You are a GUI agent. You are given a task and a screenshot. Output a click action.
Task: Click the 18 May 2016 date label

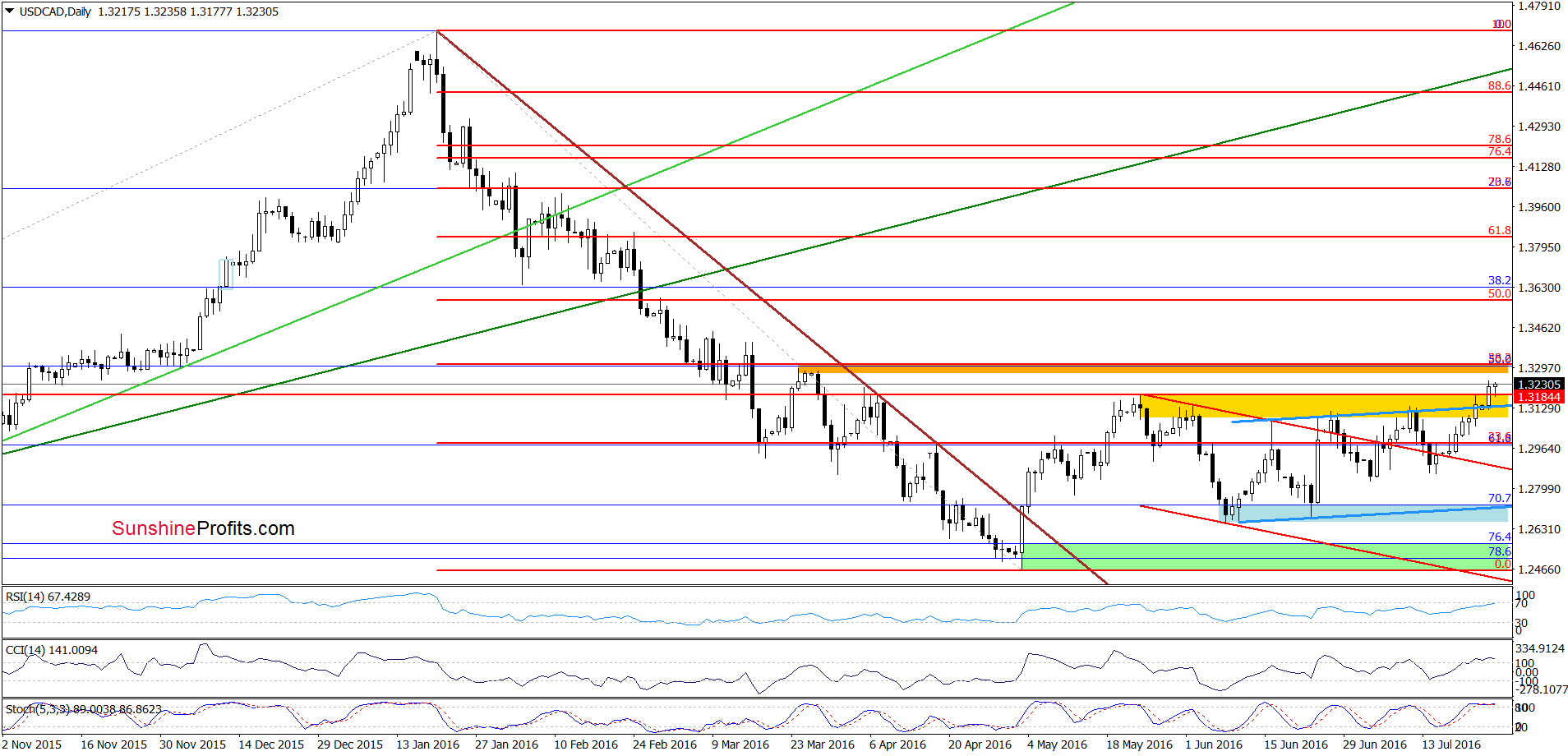pyautogui.click(x=1140, y=744)
